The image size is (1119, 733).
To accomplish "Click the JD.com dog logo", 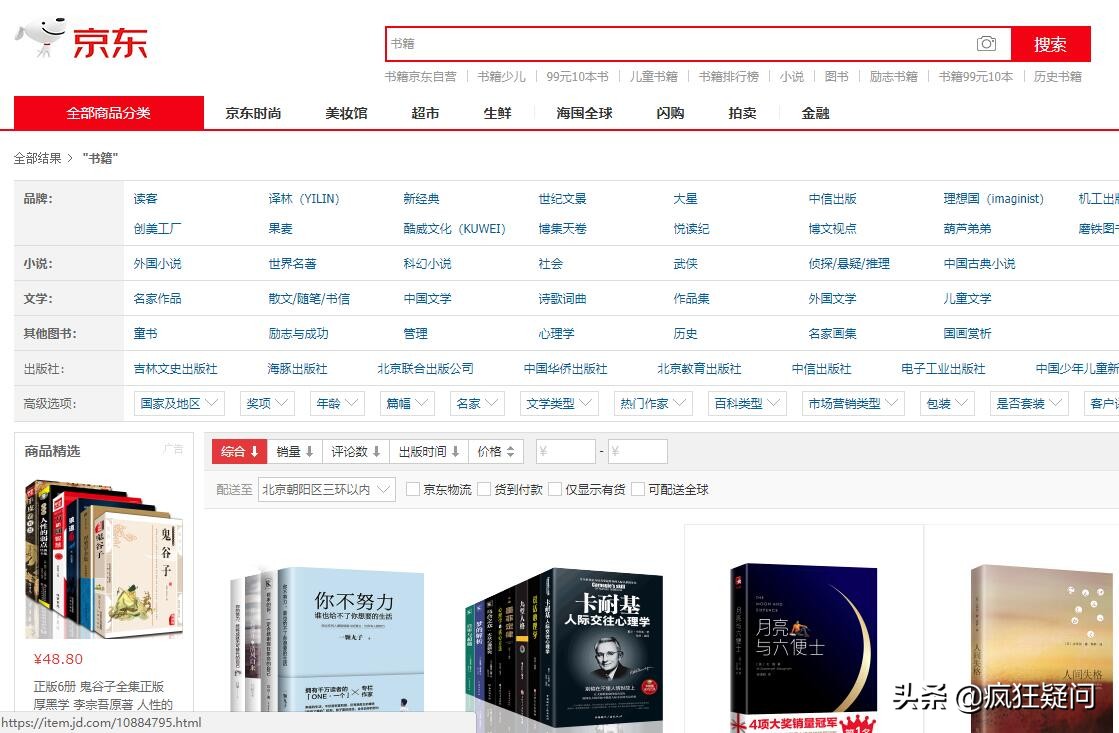I will pos(40,32).
